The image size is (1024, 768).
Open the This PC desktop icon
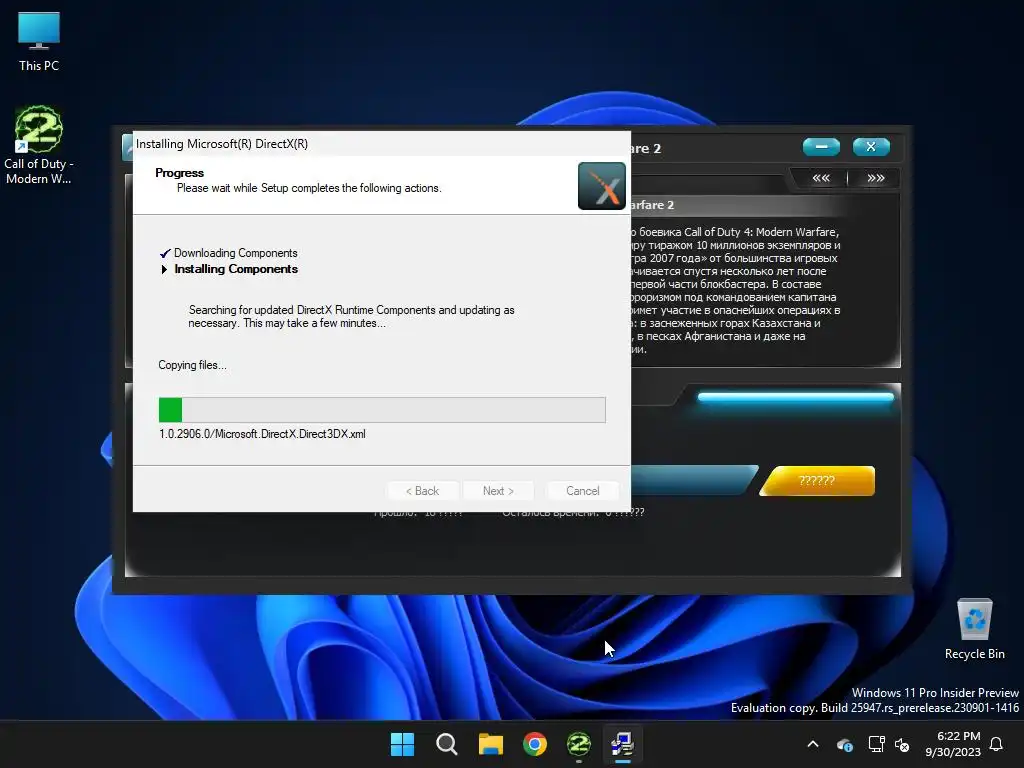click(x=39, y=42)
